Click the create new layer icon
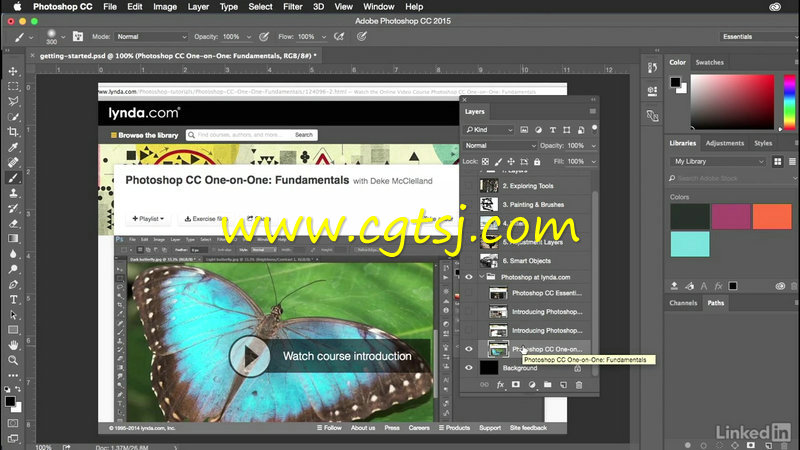The width and height of the screenshot is (800, 450). [x=563, y=385]
